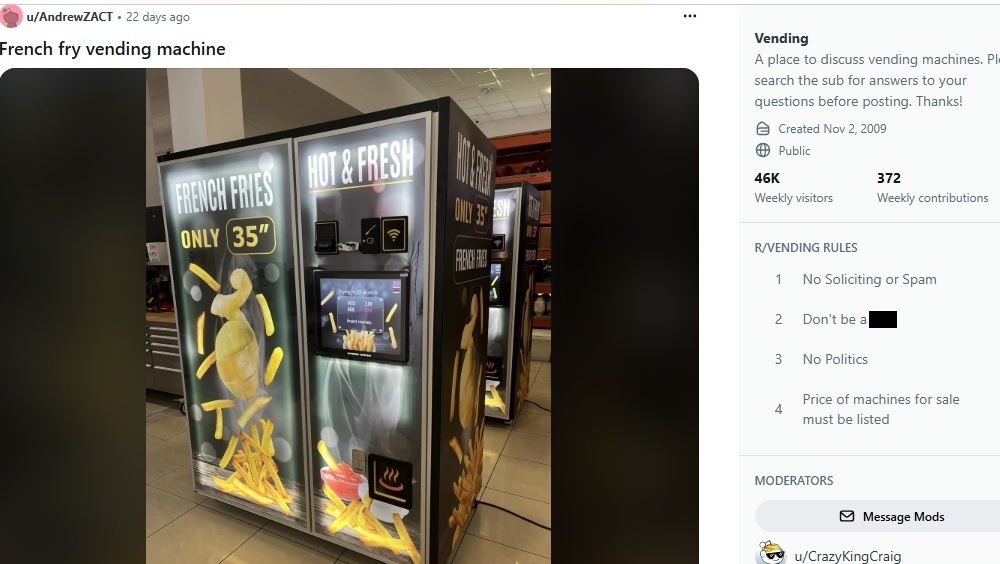Click the R/VENDING RULES section header
This screenshot has height=564, width=1000.
pos(805,248)
